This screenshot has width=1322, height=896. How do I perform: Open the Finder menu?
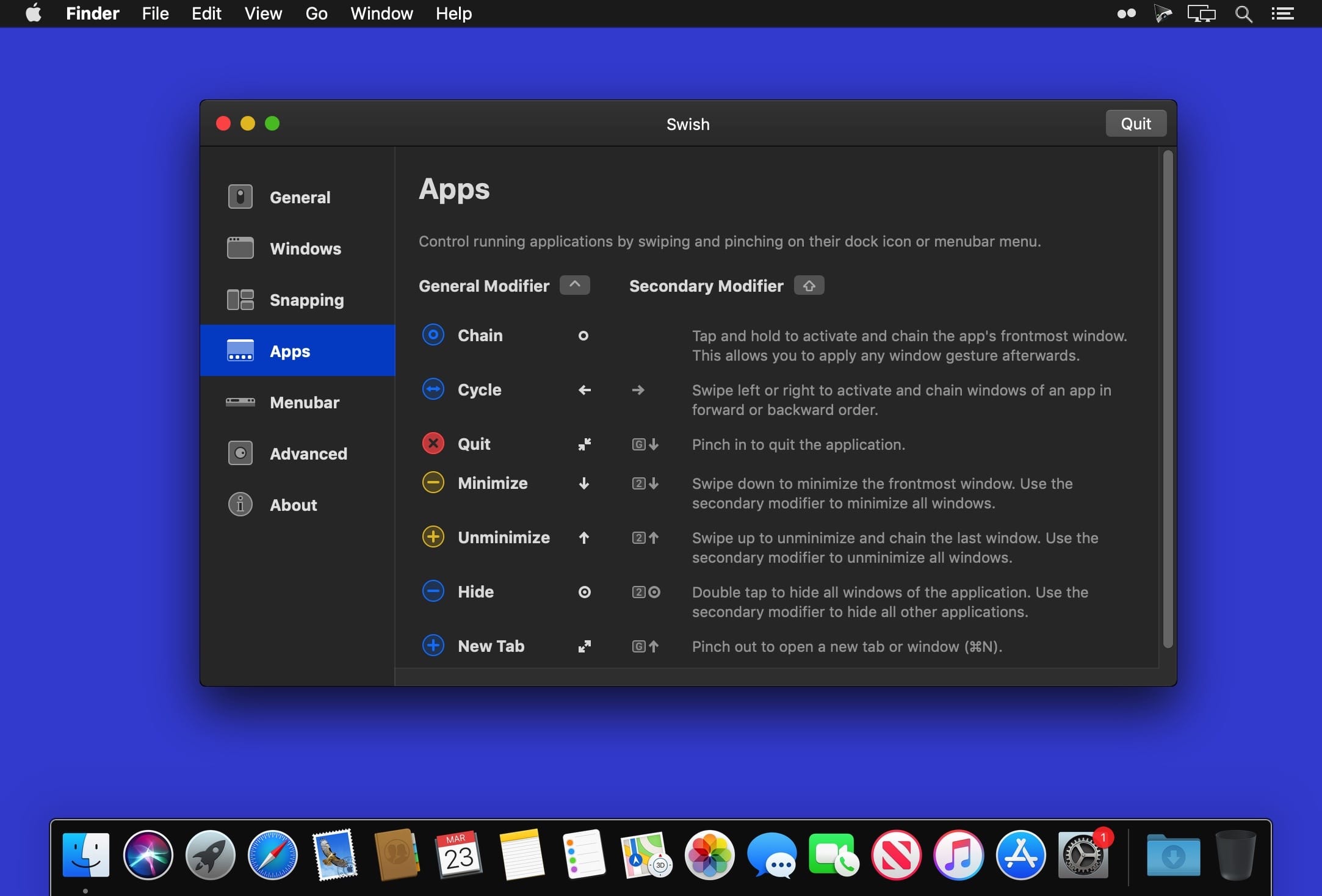[92, 13]
